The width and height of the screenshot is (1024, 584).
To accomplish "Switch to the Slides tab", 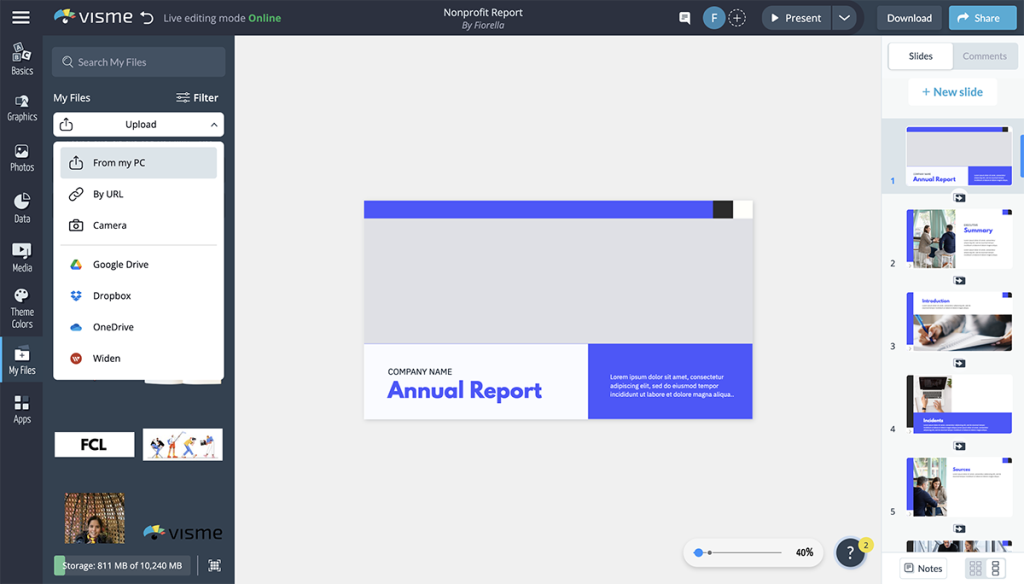I will (920, 56).
